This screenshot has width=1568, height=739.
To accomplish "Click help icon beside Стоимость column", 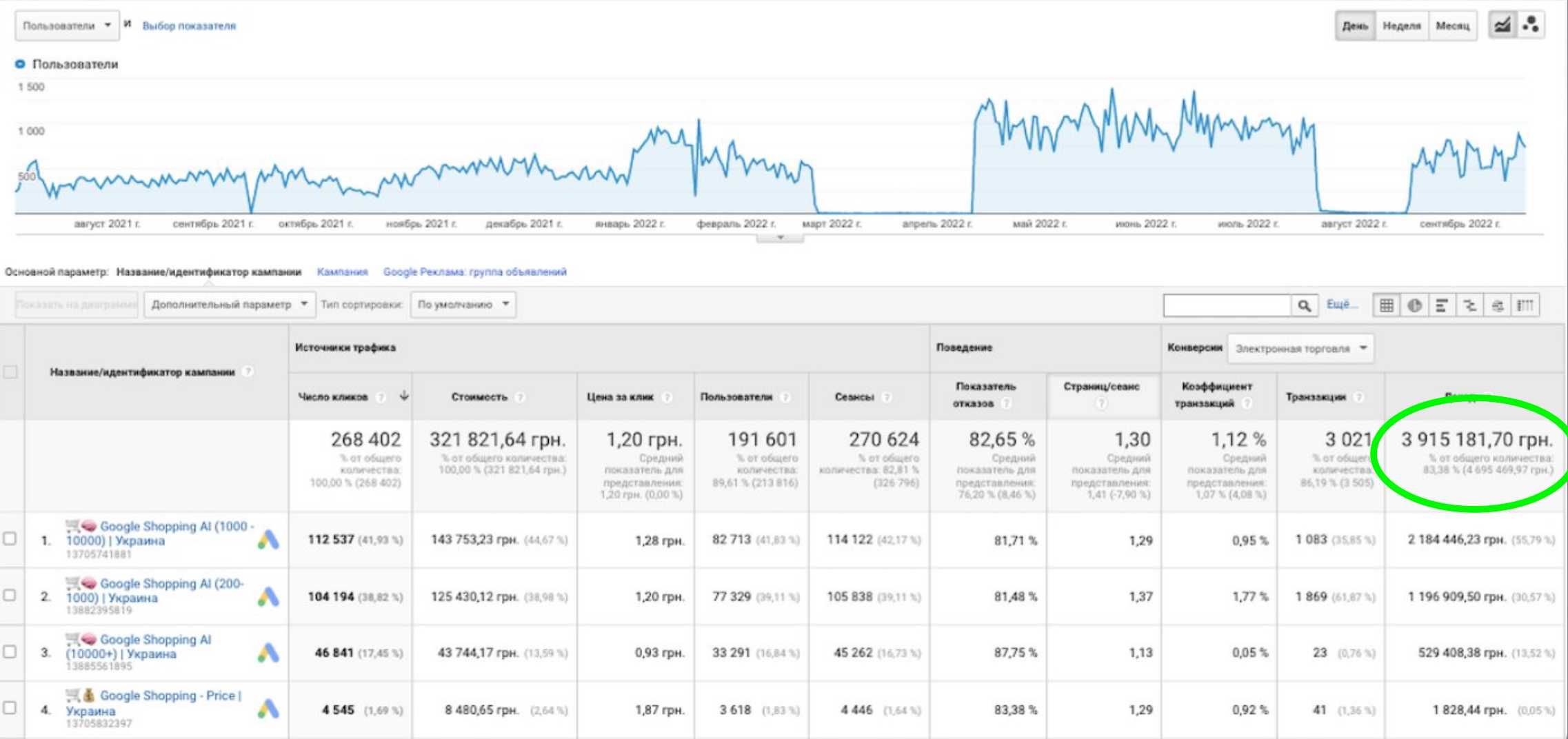I will pyautogui.click(x=521, y=397).
